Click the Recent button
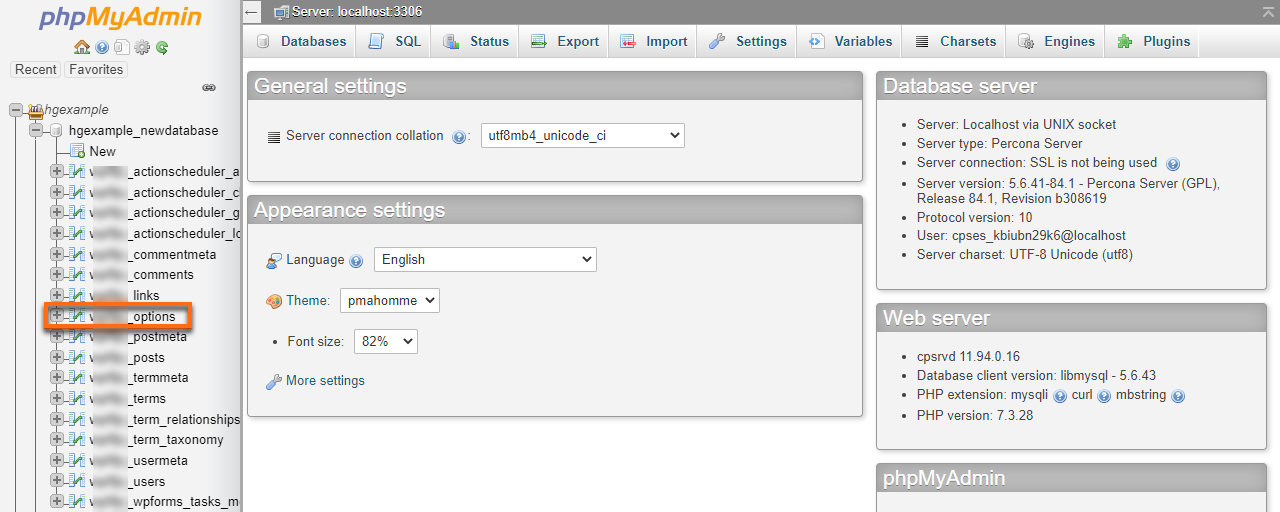This screenshot has width=1280, height=512. tap(36, 70)
